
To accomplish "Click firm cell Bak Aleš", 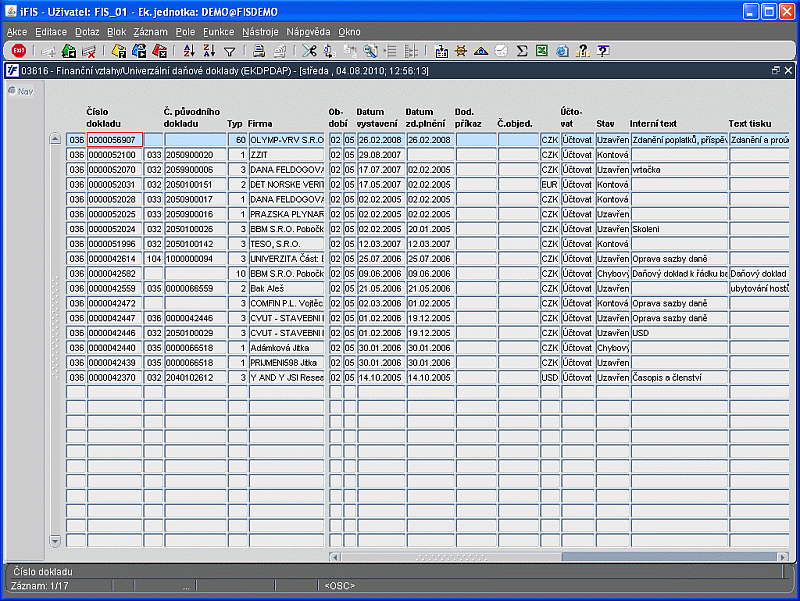I will [287, 288].
